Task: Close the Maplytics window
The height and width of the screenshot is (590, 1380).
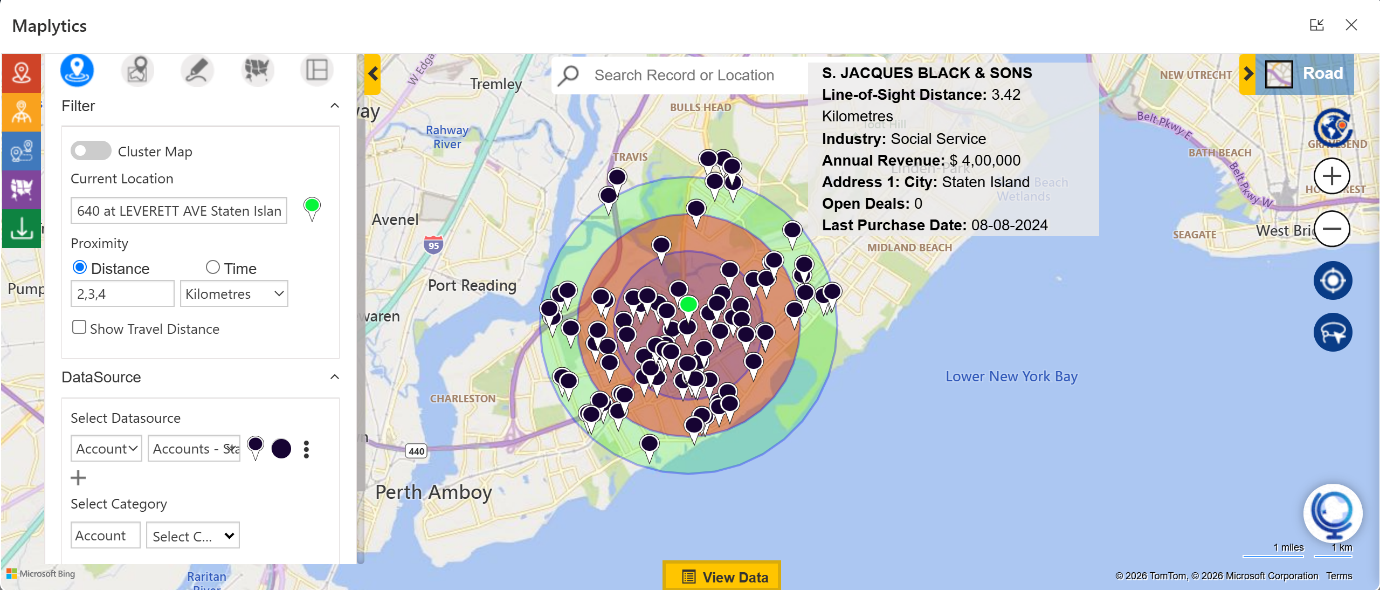Action: pos(1351,25)
